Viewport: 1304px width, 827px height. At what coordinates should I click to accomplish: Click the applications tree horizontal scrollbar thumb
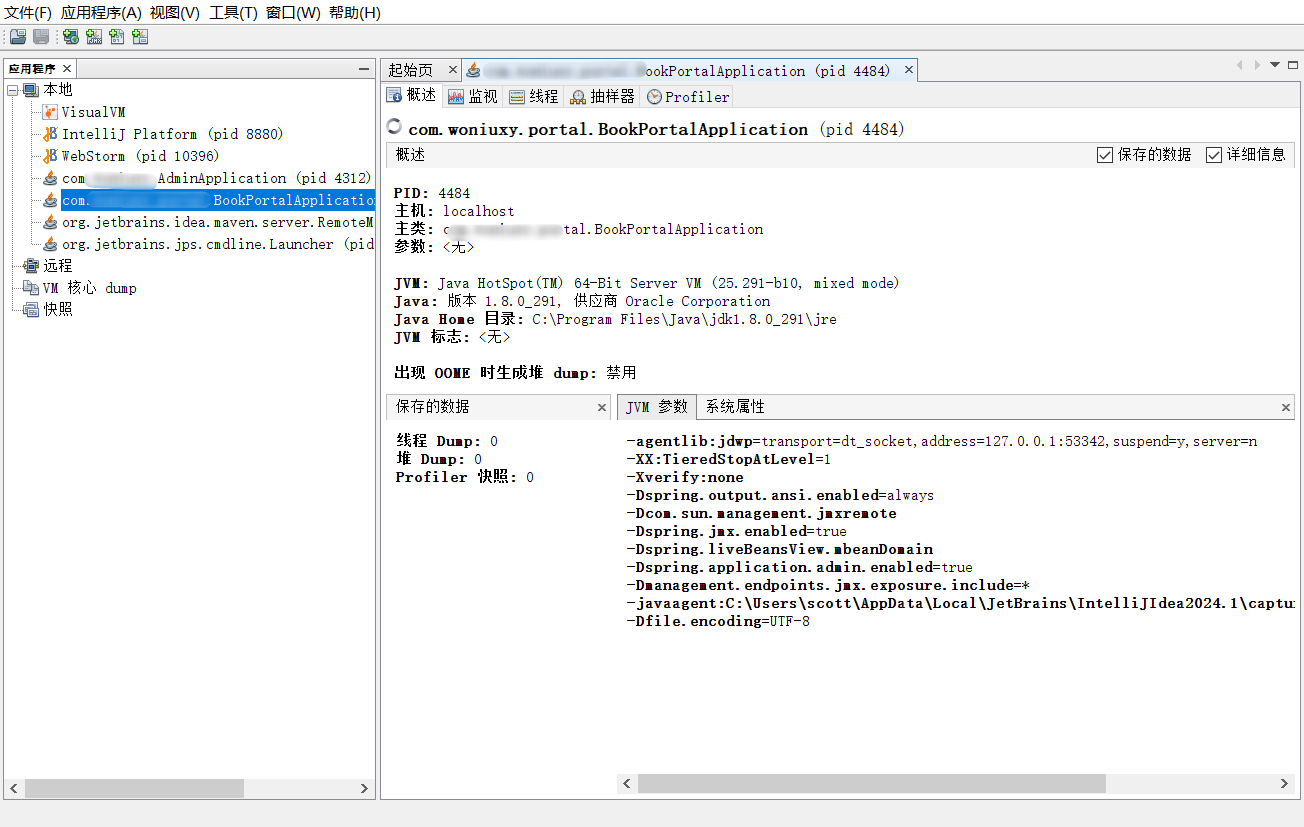[134, 789]
